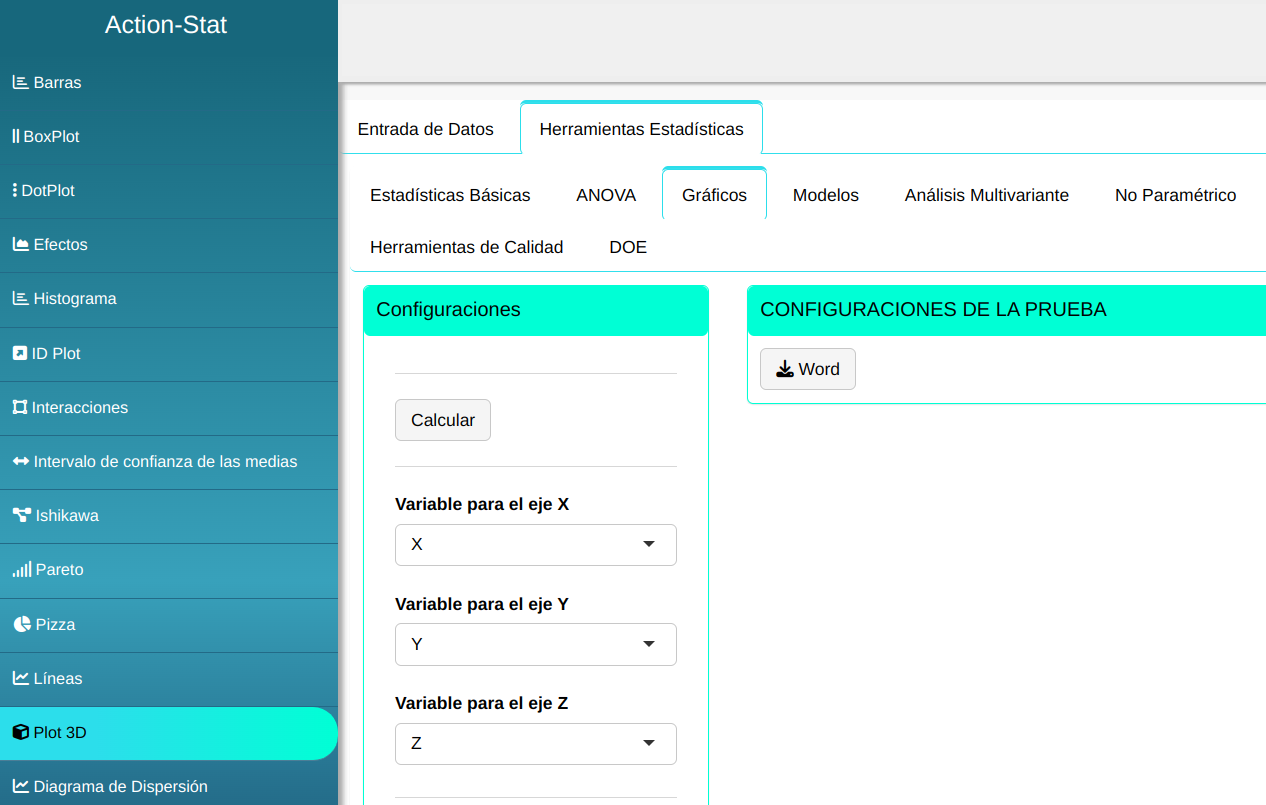This screenshot has width=1266, height=805.
Task: Open the Z axis variable dropdown
Action: [535, 744]
